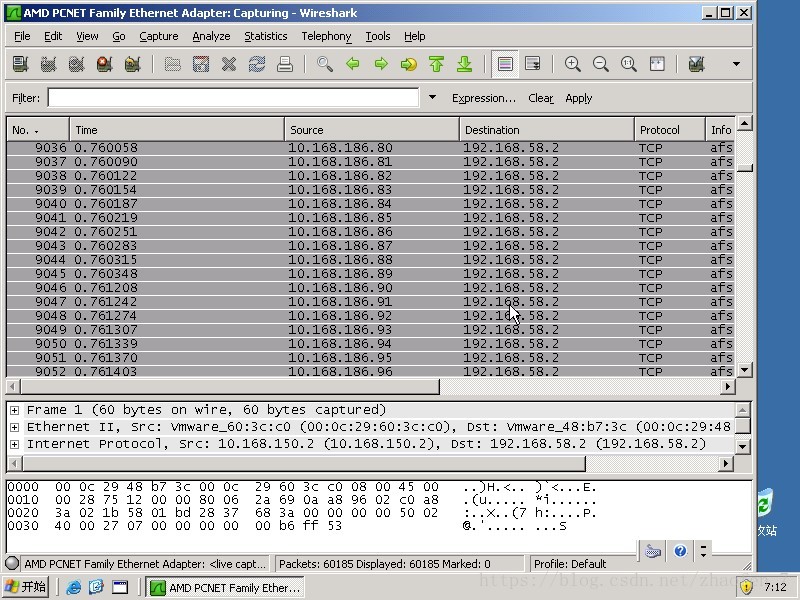Zoom in on packet text
The height and width of the screenshot is (600, 800).
coord(572,64)
